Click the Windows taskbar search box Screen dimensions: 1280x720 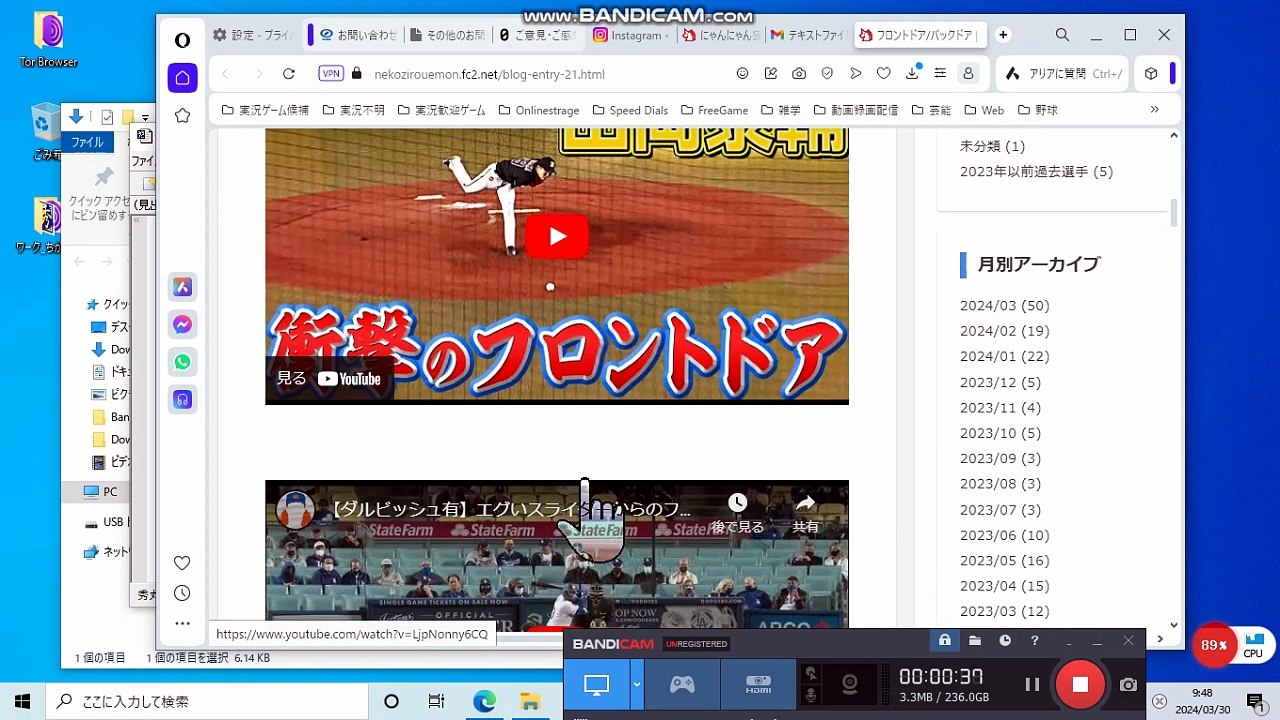(x=206, y=701)
